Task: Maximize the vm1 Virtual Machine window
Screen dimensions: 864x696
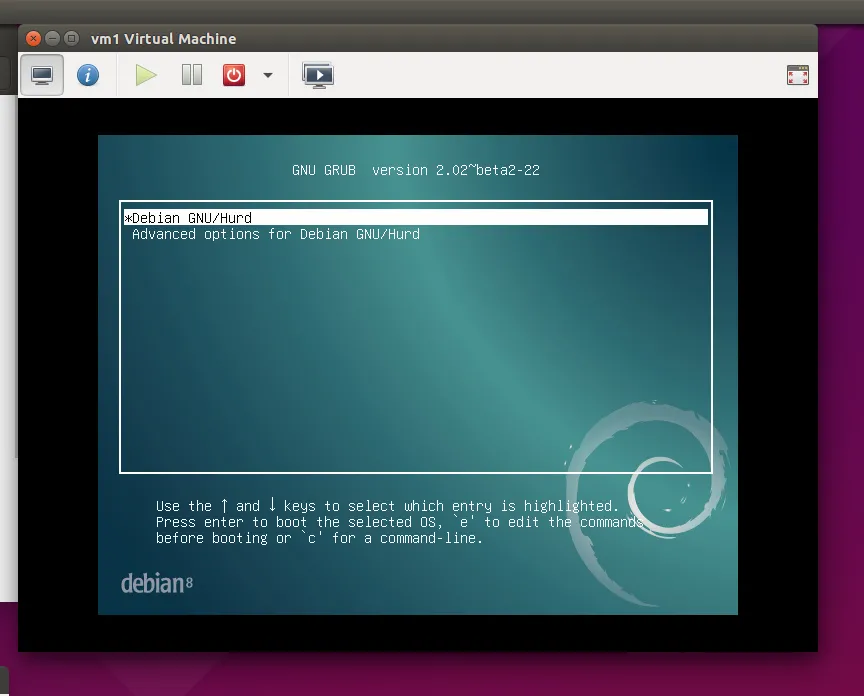Action: pos(71,39)
